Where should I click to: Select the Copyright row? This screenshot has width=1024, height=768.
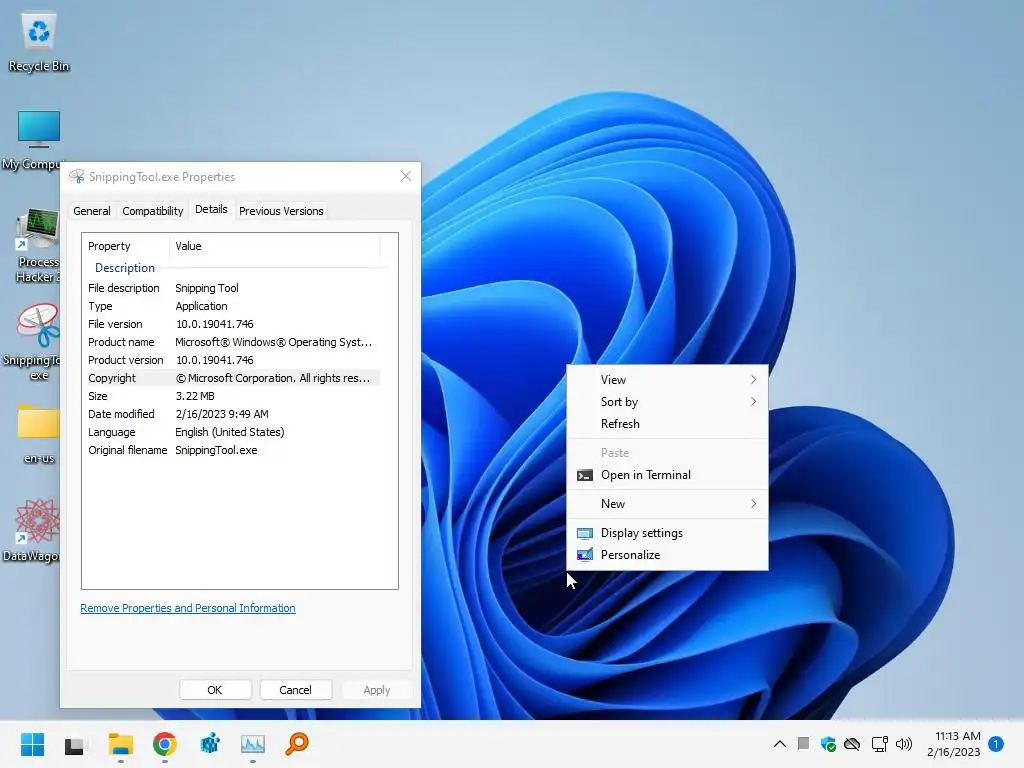(x=233, y=378)
